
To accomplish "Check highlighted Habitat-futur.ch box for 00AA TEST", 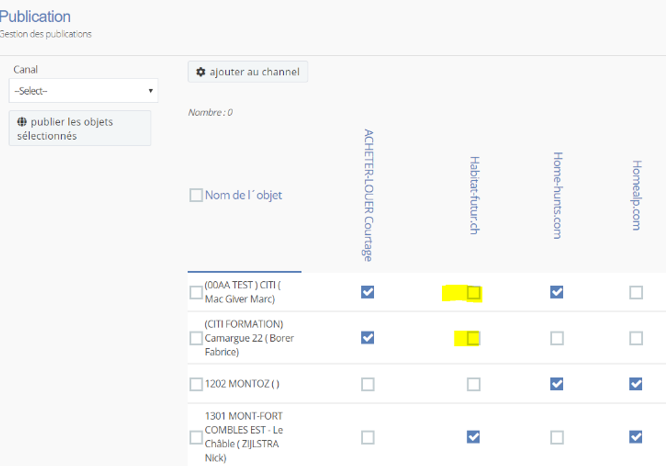I will (x=474, y=293).
